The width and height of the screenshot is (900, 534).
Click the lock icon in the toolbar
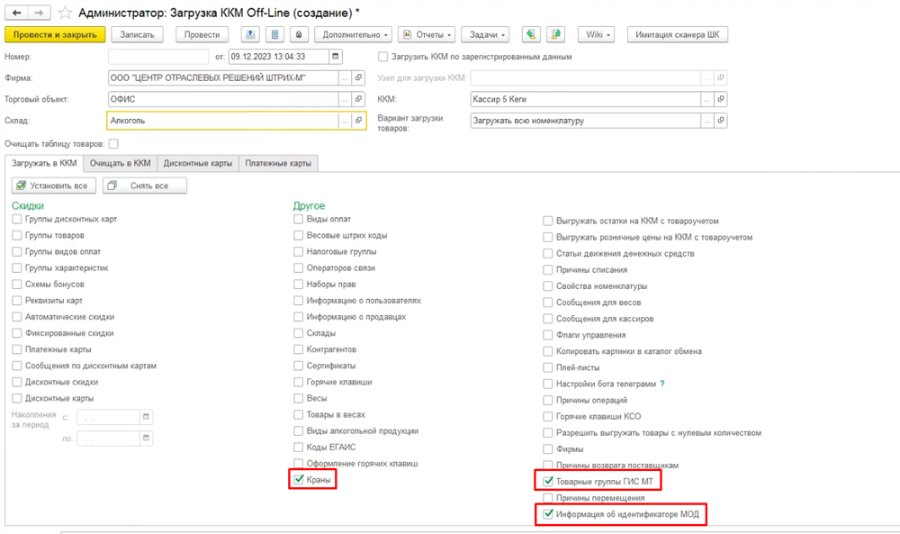299,34
